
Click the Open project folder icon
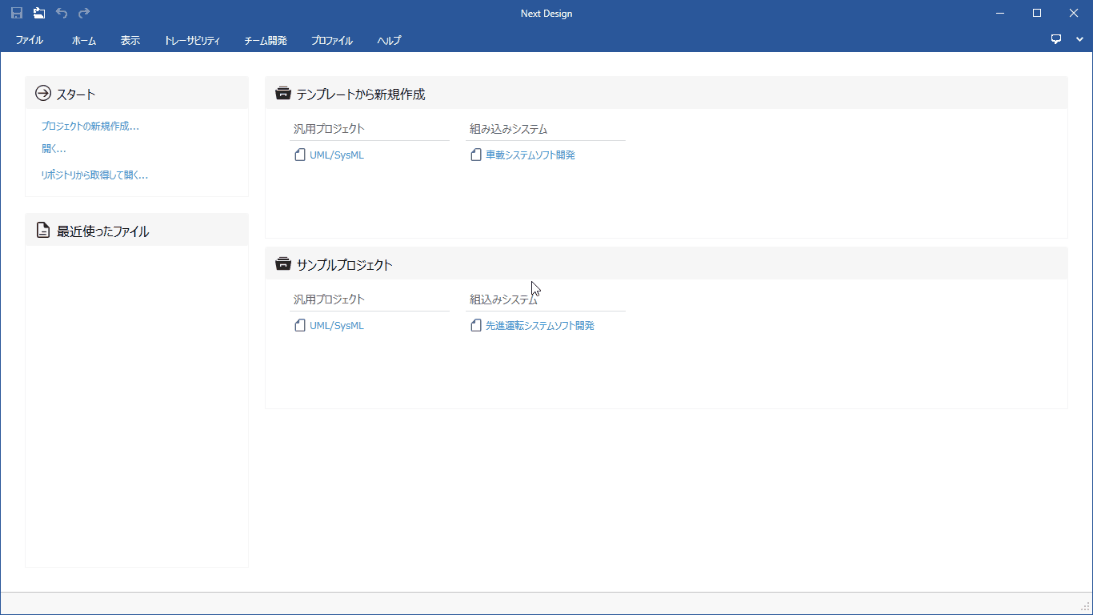(x=39, y=13)
